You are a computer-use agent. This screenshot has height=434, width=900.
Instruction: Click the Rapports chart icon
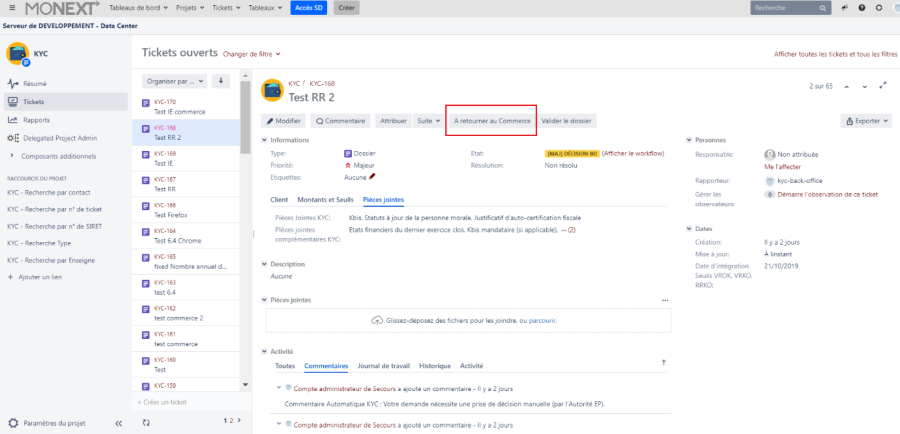(x=13, y=120)
